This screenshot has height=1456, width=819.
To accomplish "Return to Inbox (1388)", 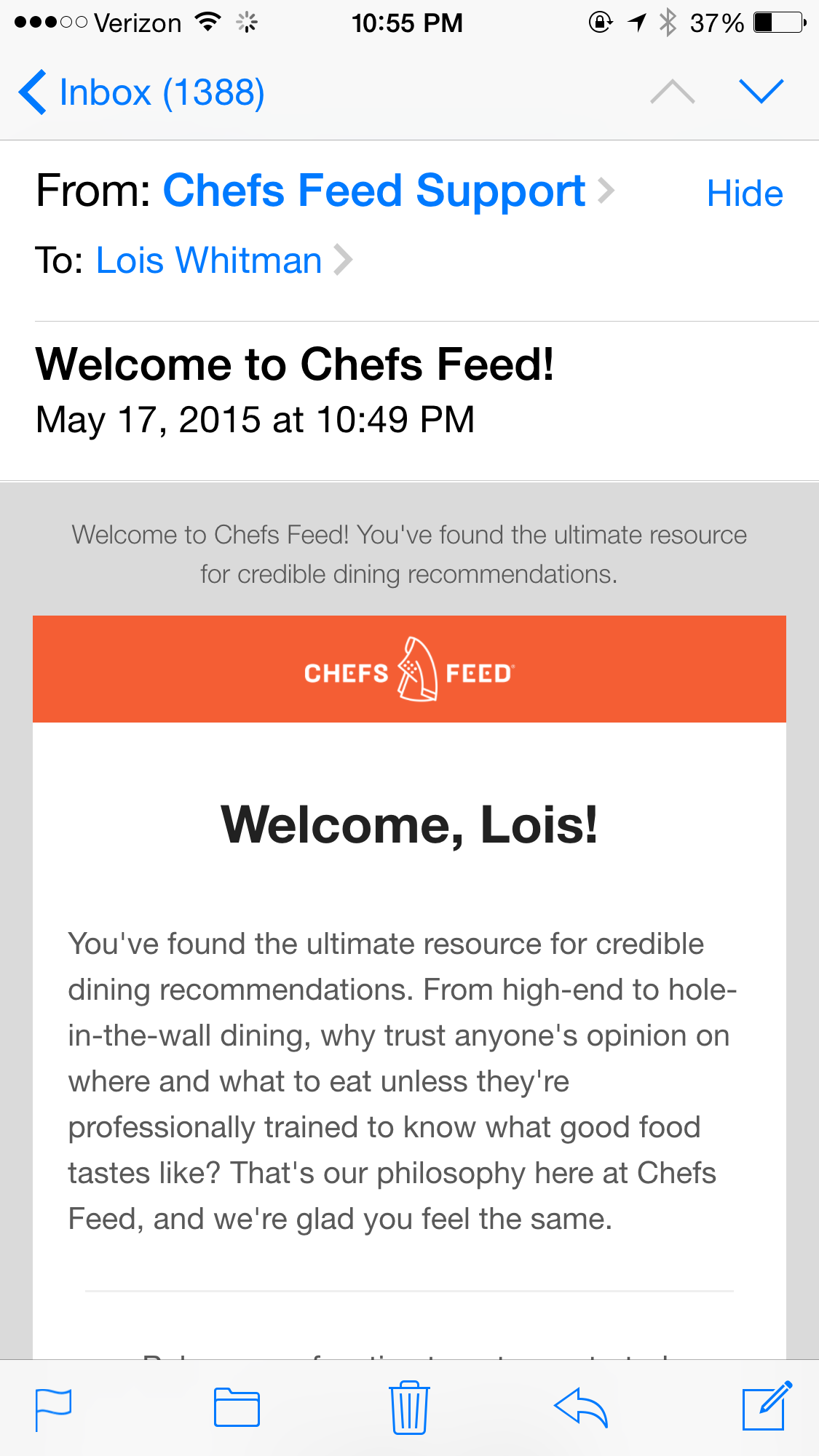I will click(162, 92).
